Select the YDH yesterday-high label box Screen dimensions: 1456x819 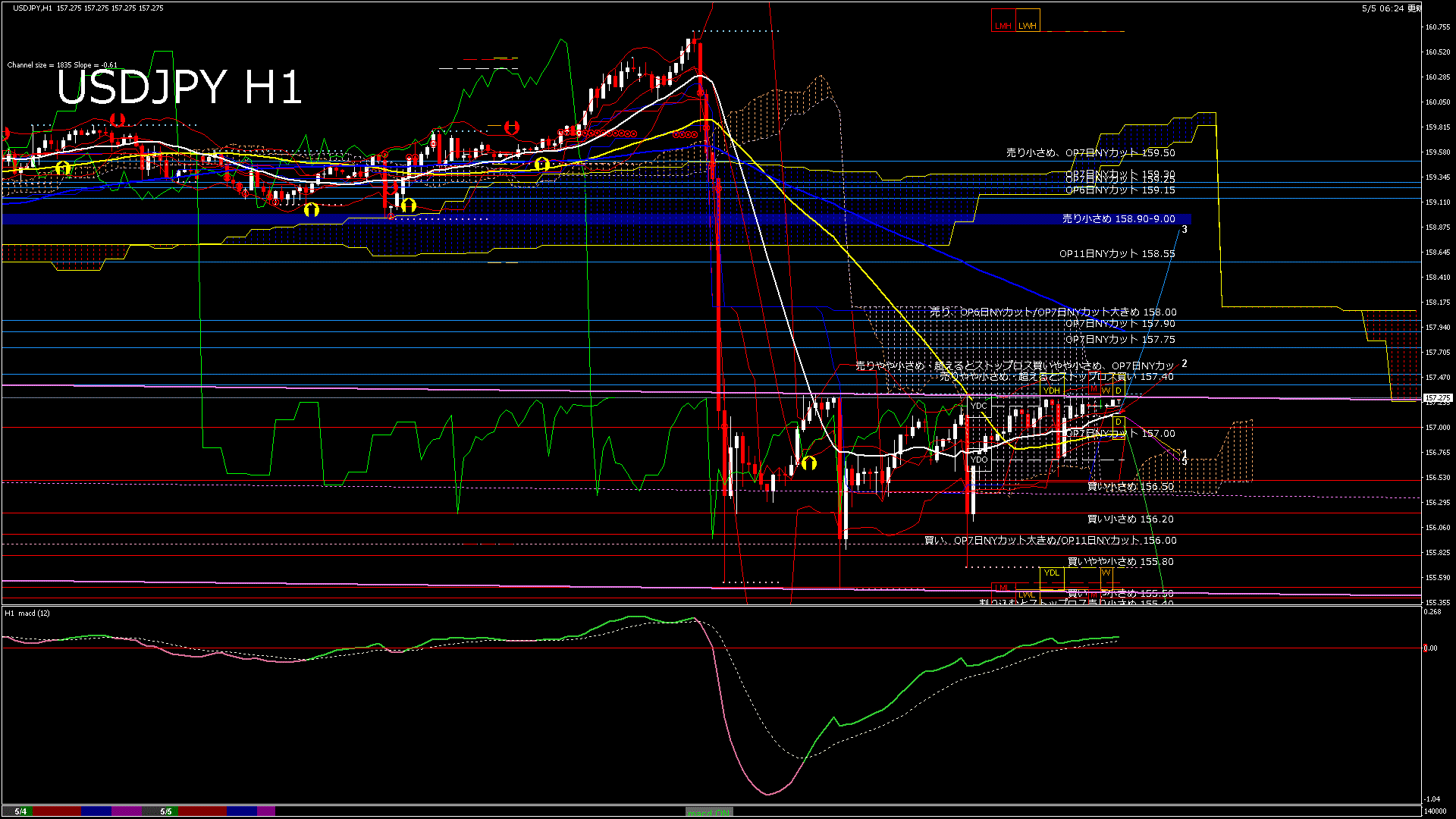pyautogui.click(x=1051, y=391)
